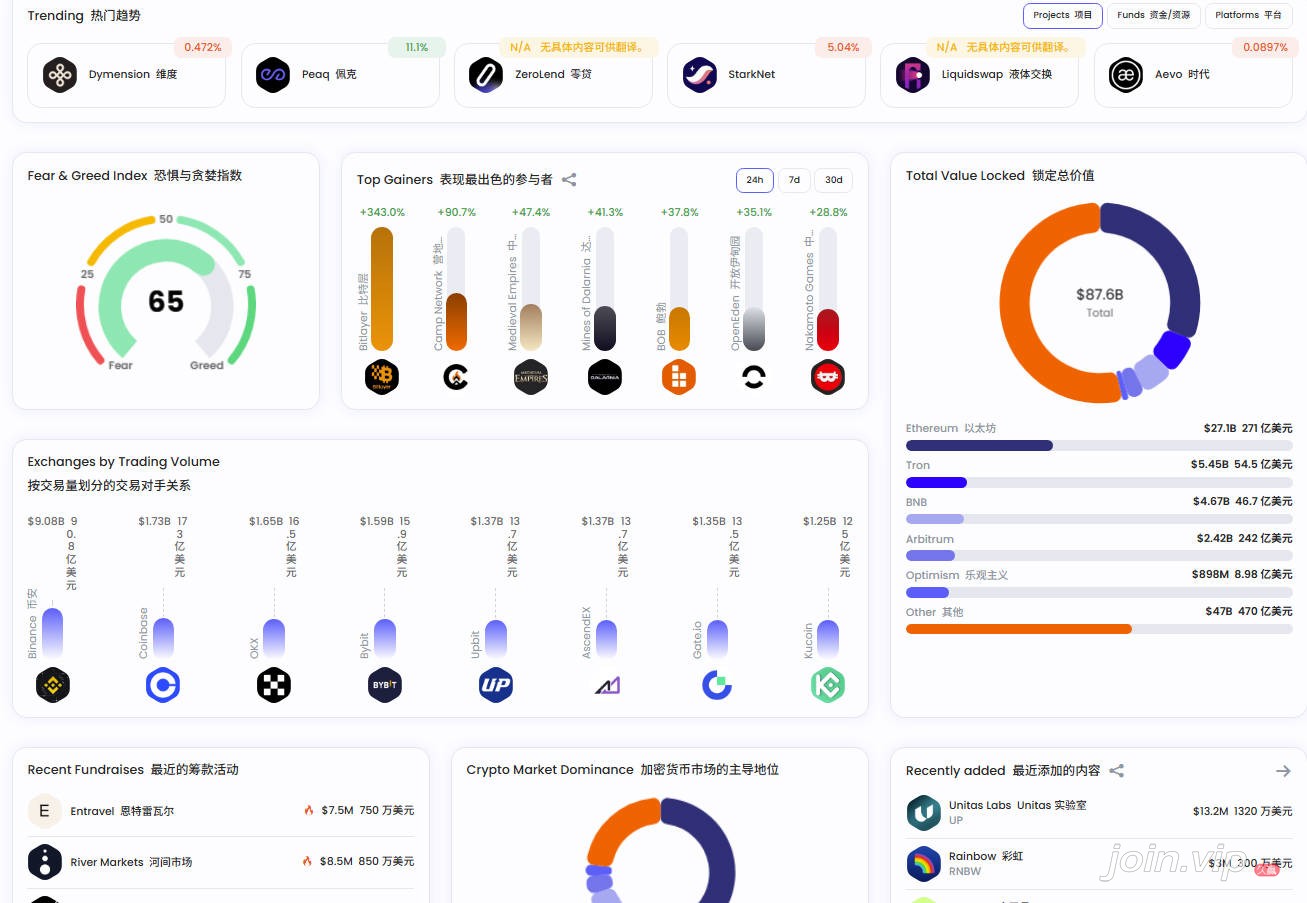Open the Entravel fundraise row
1307x903 pixels.
pyautogui.click(x=221, y=811)
